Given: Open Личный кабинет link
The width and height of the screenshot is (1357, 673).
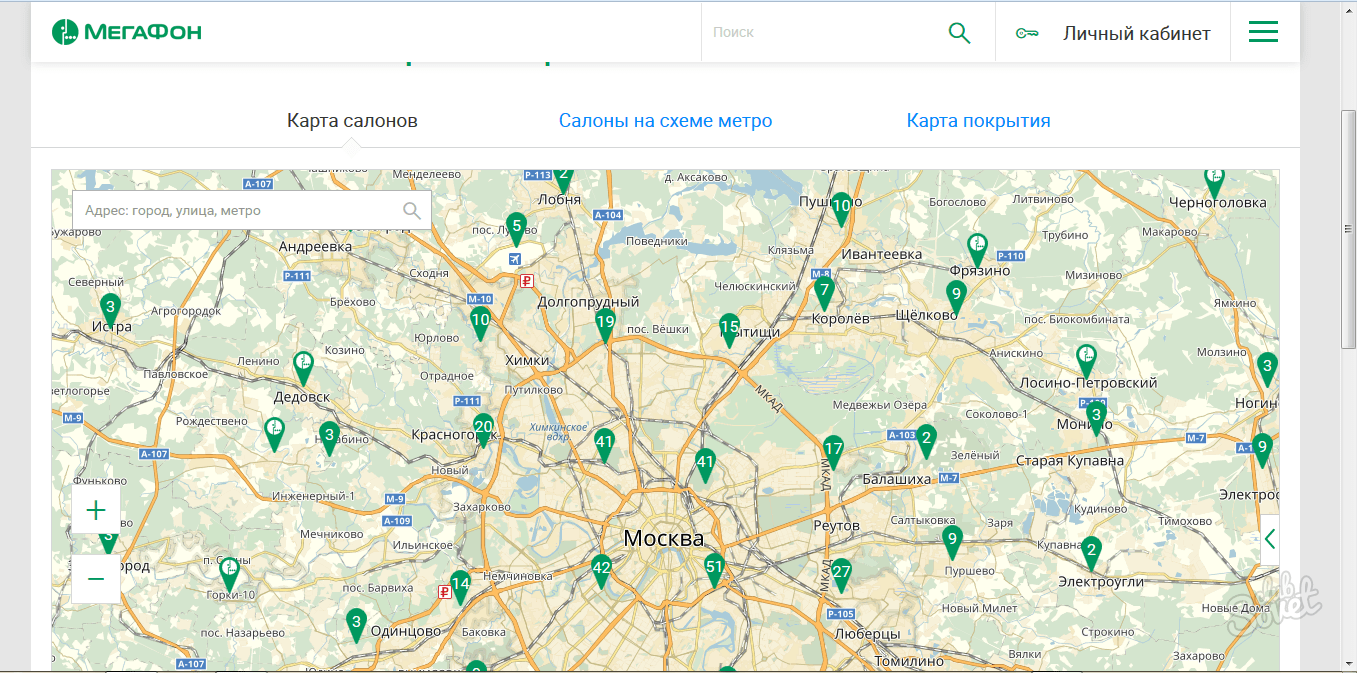Looking at the screenshot, I should [1136, 33].
